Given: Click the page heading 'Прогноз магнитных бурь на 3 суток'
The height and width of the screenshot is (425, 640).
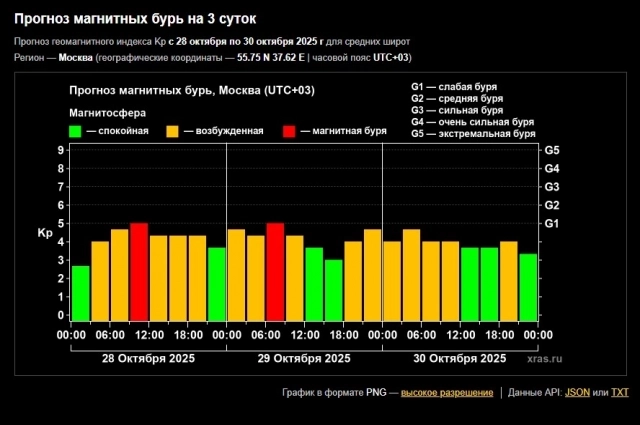Looking at the screenshot, I should point(137,18).
